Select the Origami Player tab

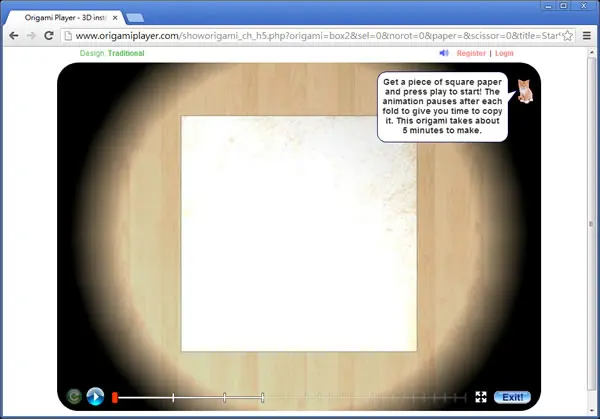[x=65, y=18]
